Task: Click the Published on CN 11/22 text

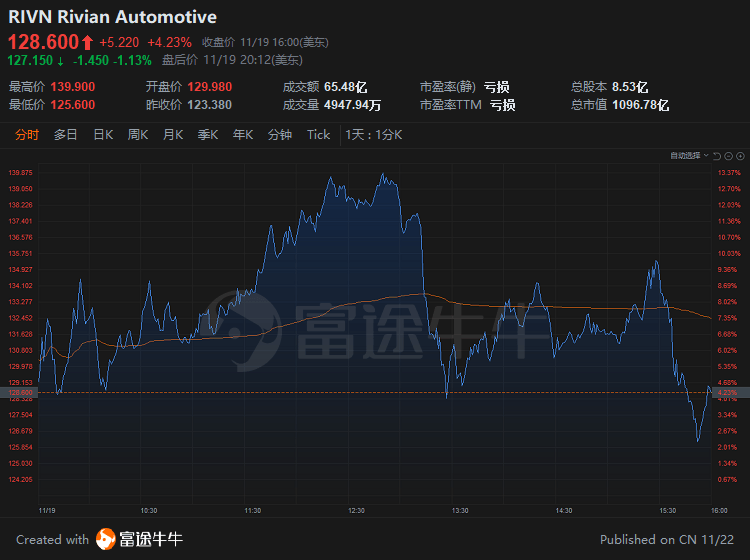Action: [667, 539]
